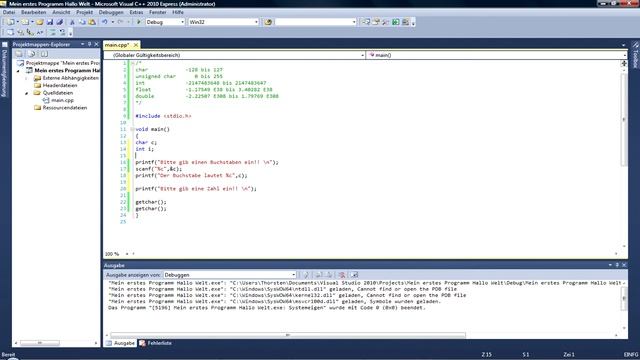Open the Ansicht menu
Image resolution: width=640 pixels, height=360 pixels.
(x=61, y=12)
